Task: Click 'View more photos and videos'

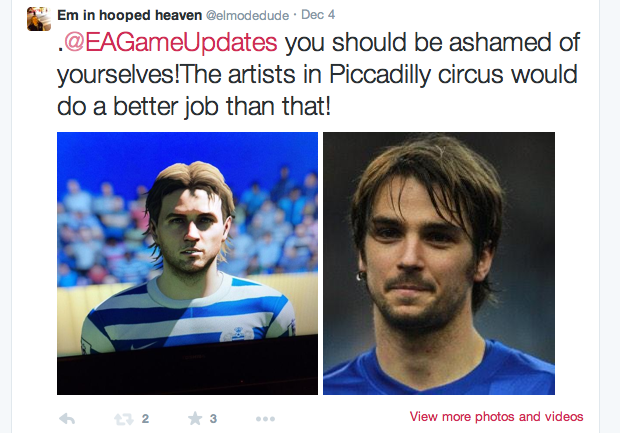Action: 496,416
